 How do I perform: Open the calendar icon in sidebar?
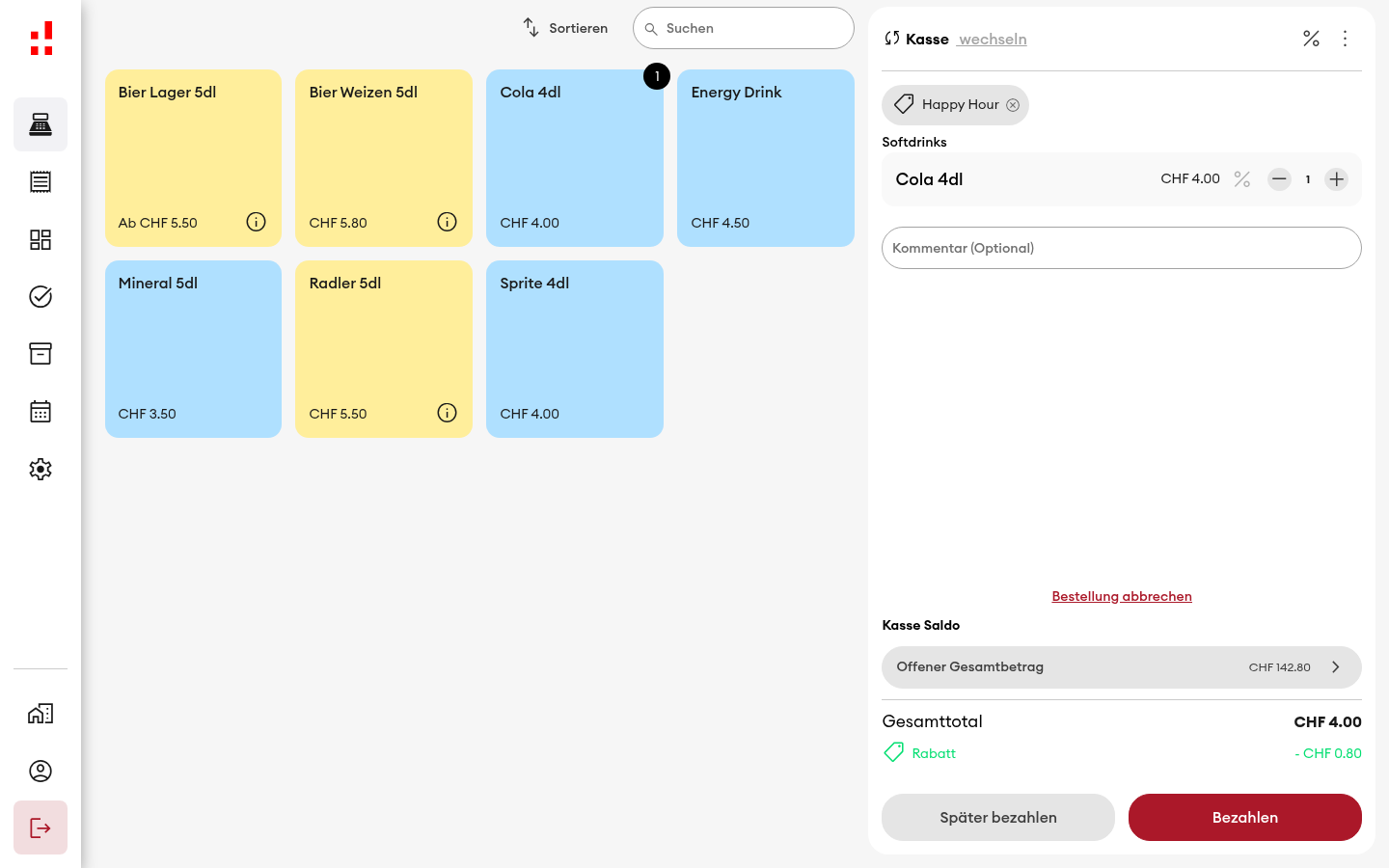pyautogui.click(x=41, y=412)
